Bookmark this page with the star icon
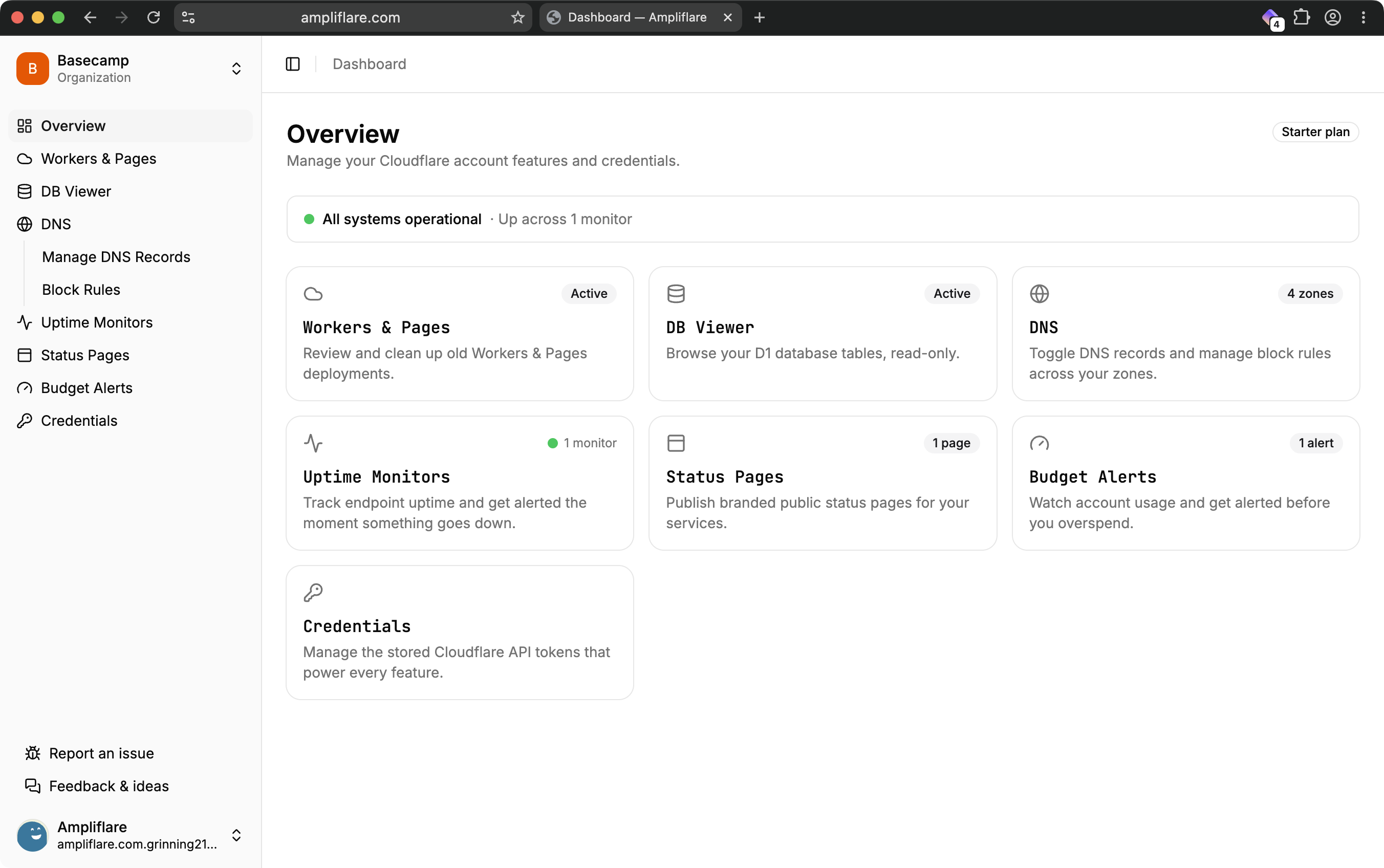The image size is (1384, 868). (x=517, y=17)
